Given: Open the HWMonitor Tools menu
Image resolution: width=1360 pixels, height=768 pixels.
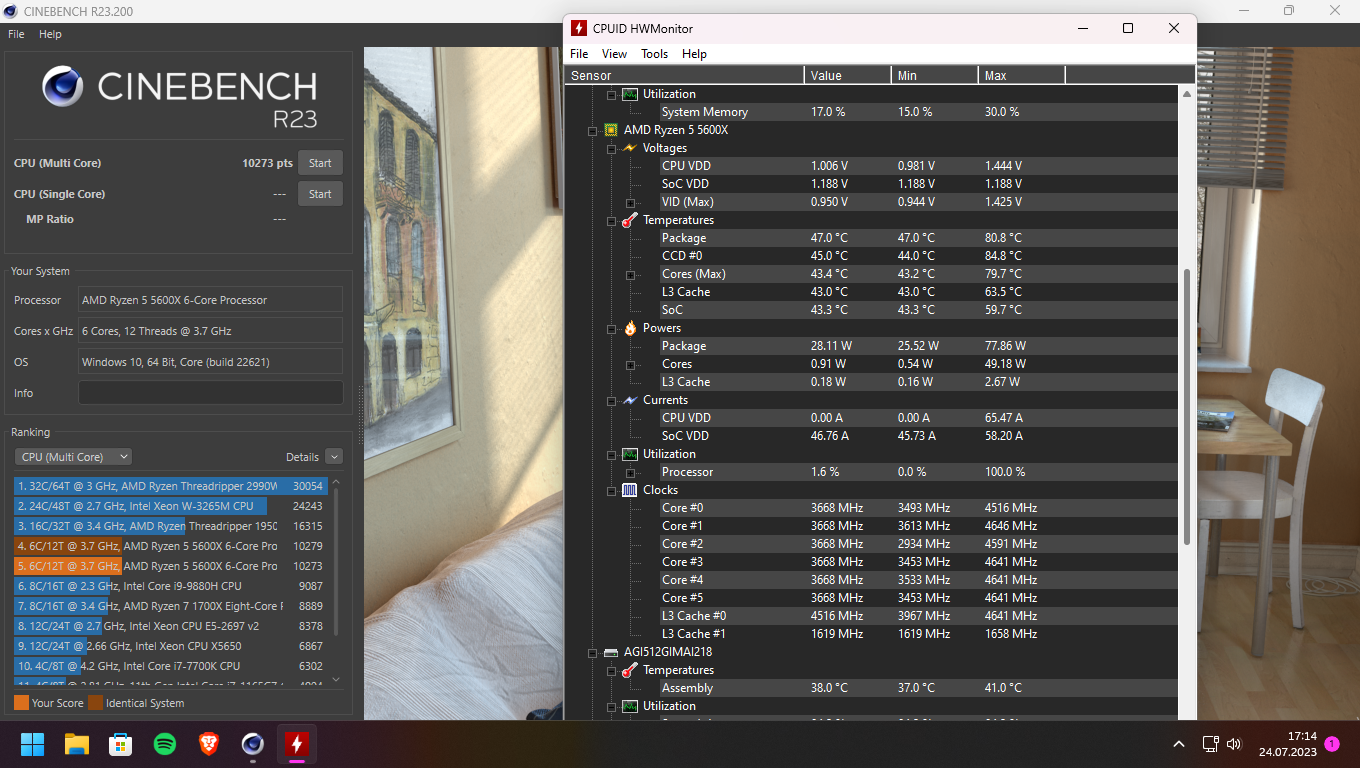Looking at the screenshot, I should 654,54.
